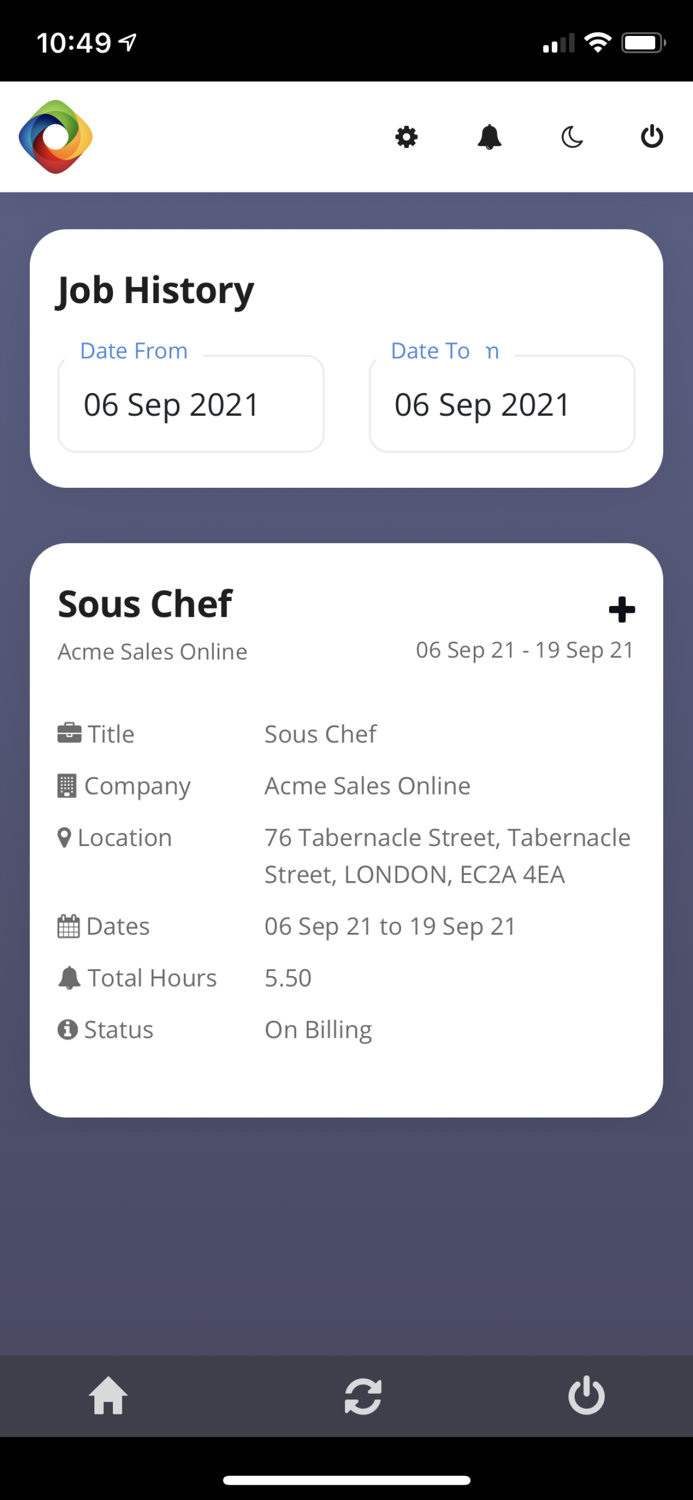Select the Home icon in the bottom bar
This screenshot has width=693, height=1500.
coord(107,1396)
